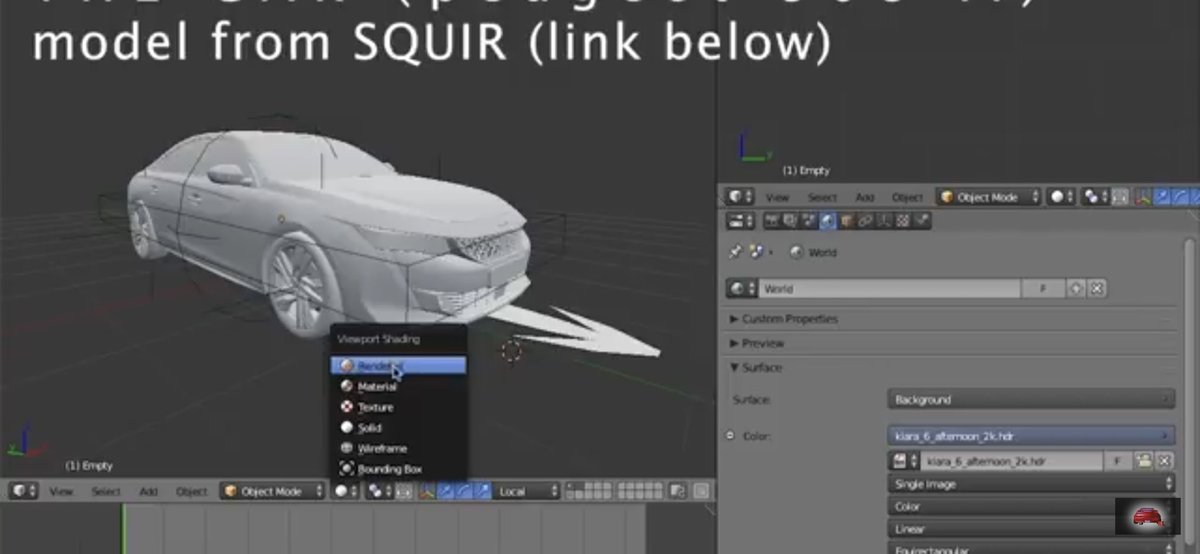Open Surface Background shader dropdown
This screenshot has height=554, width=1200.
click(1031, 399)
